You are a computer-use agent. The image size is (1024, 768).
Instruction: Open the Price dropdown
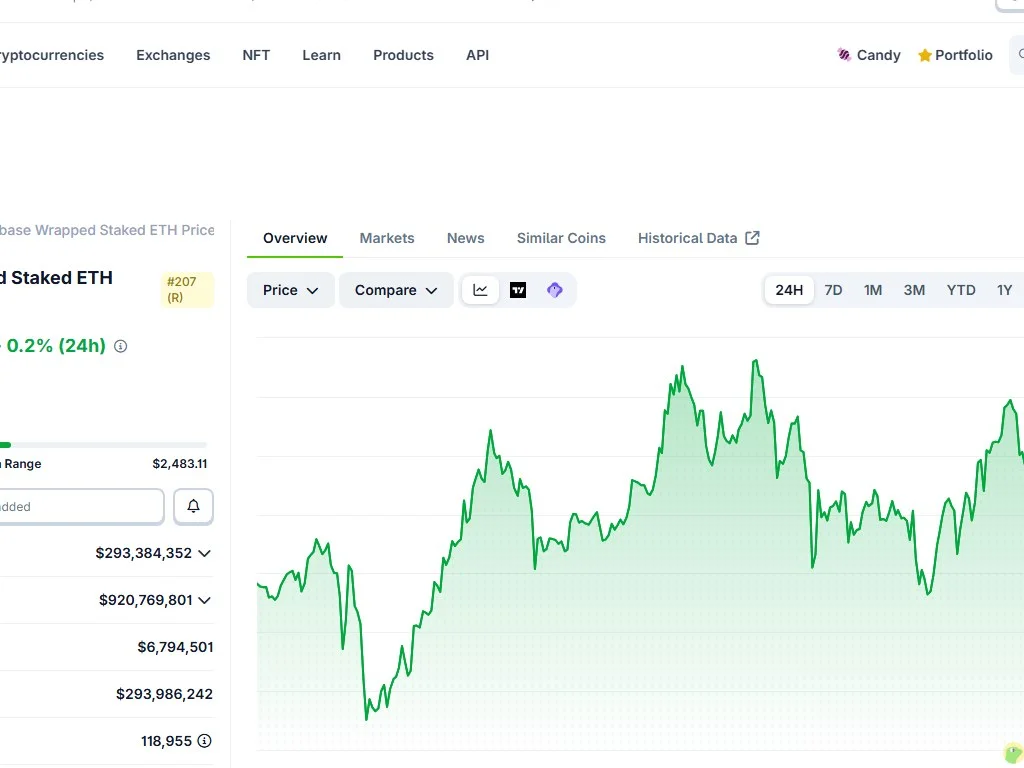point(291,290)
